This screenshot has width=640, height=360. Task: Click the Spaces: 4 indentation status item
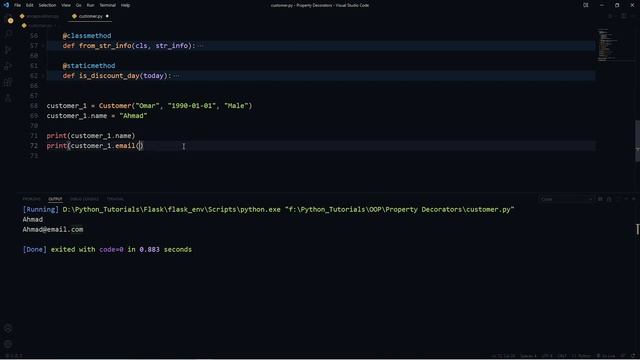click(x=528, y=356)
